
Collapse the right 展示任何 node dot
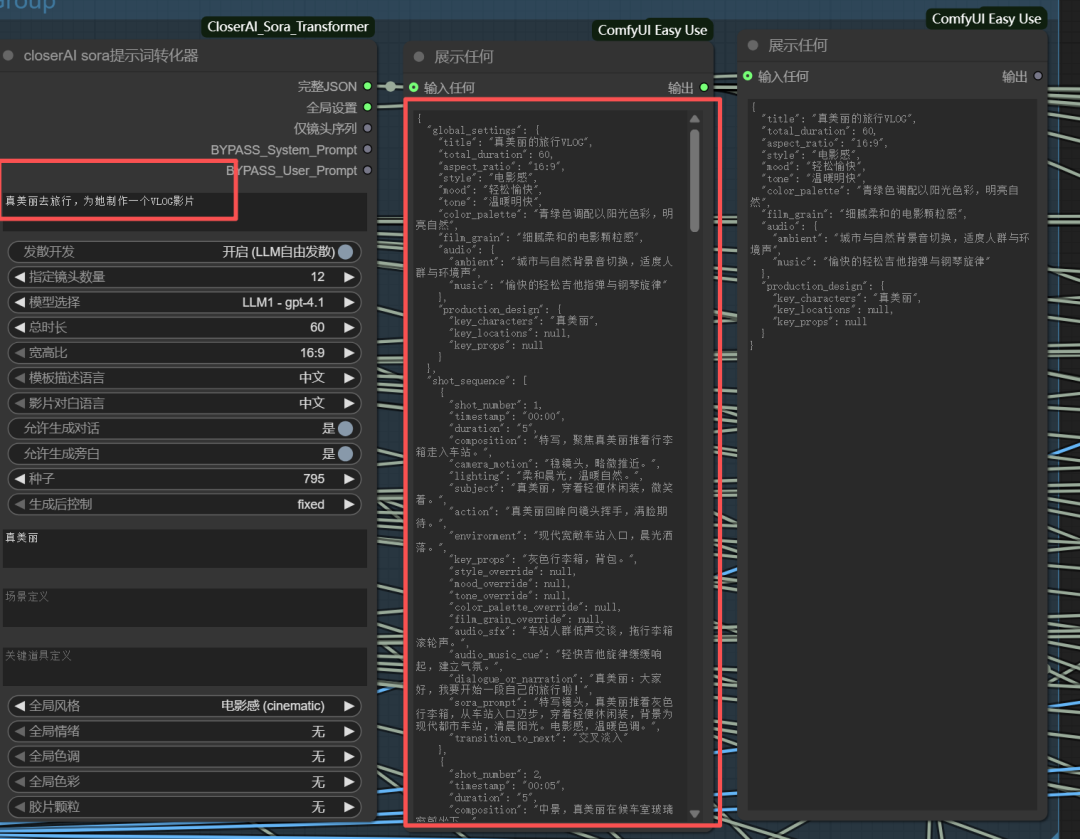(x=753, y=45)
